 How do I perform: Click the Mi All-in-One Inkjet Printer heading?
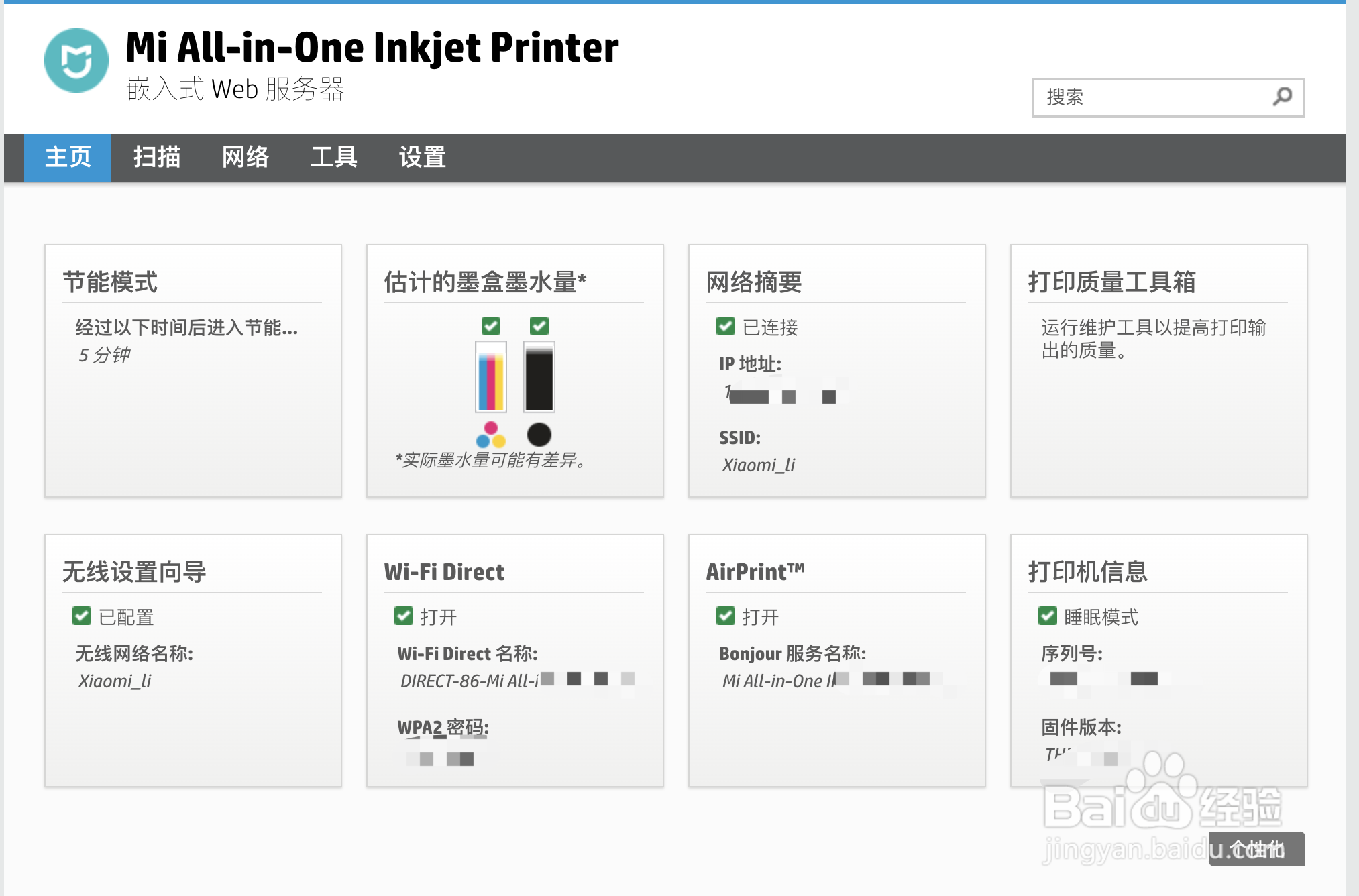pyautogui.click(x=372, y=48)
